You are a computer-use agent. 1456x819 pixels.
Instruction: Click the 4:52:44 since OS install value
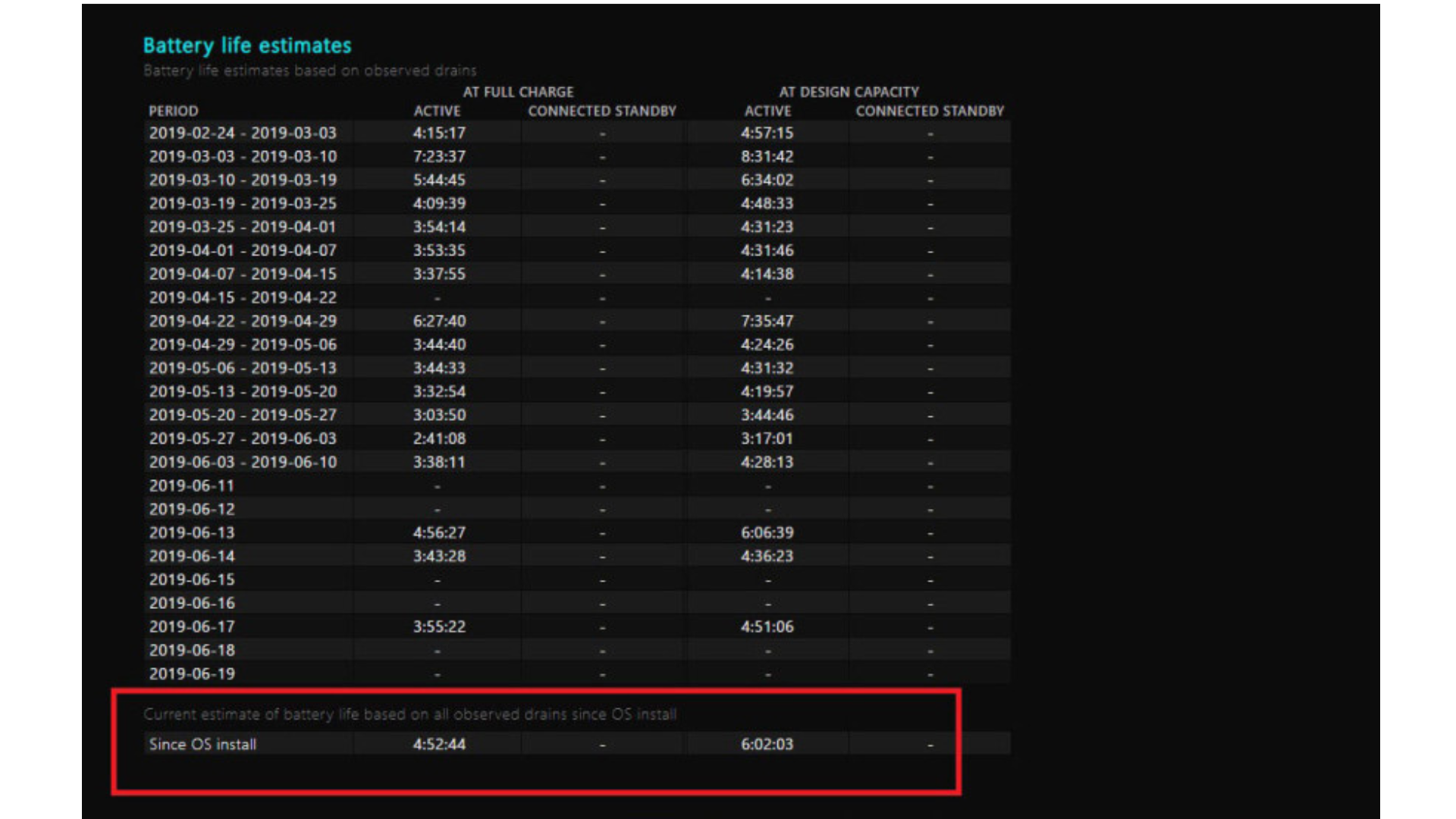[x=439, y=744]
